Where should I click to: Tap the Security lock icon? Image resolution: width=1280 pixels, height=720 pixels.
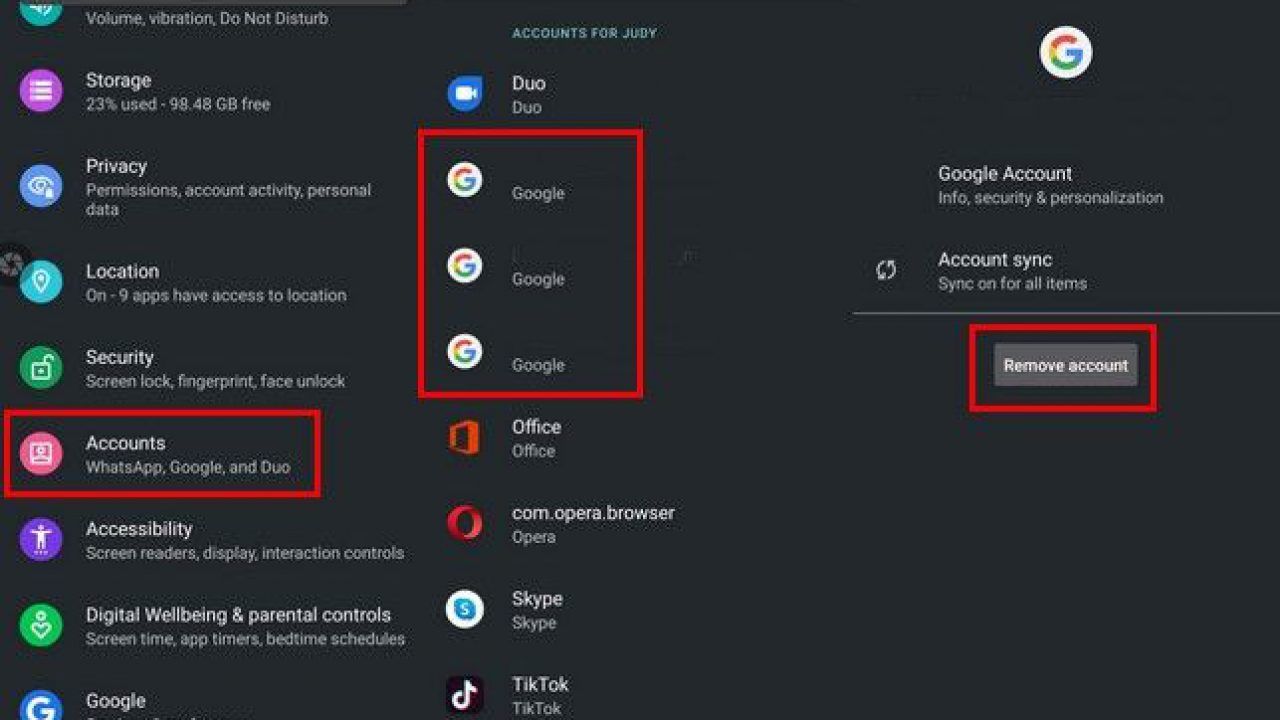tap(41, 368)
